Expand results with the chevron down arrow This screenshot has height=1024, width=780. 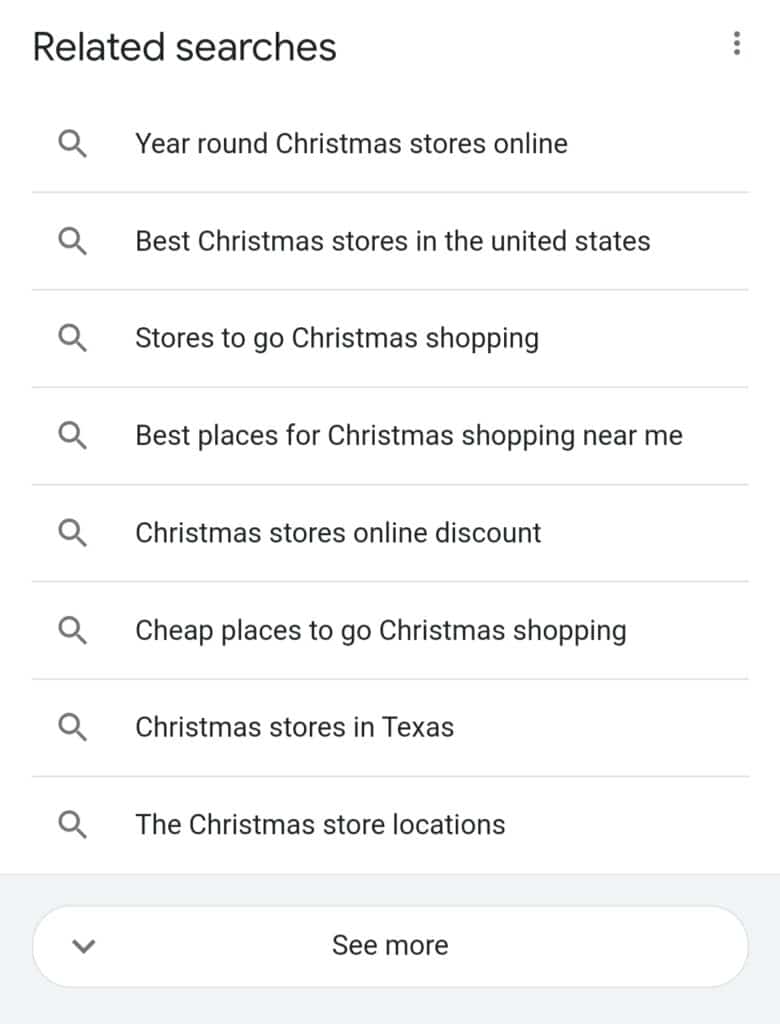tap(85, 946)
